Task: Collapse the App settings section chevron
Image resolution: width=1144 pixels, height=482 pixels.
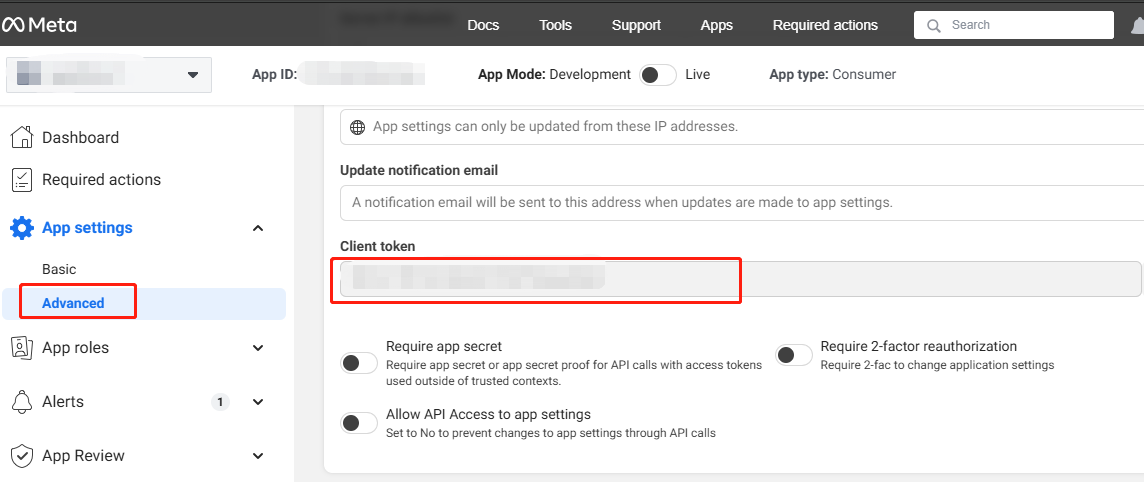Action: (x=258, y=228)
